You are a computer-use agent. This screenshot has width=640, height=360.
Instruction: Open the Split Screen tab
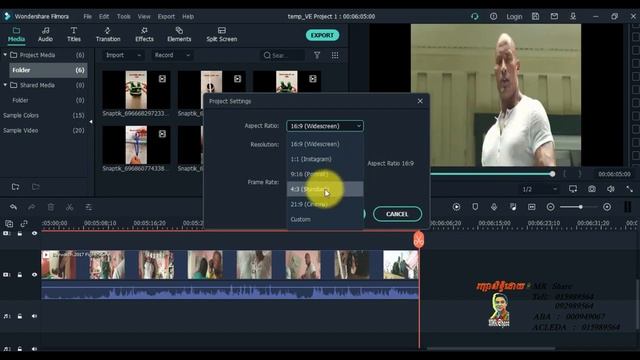click(222, 35)
